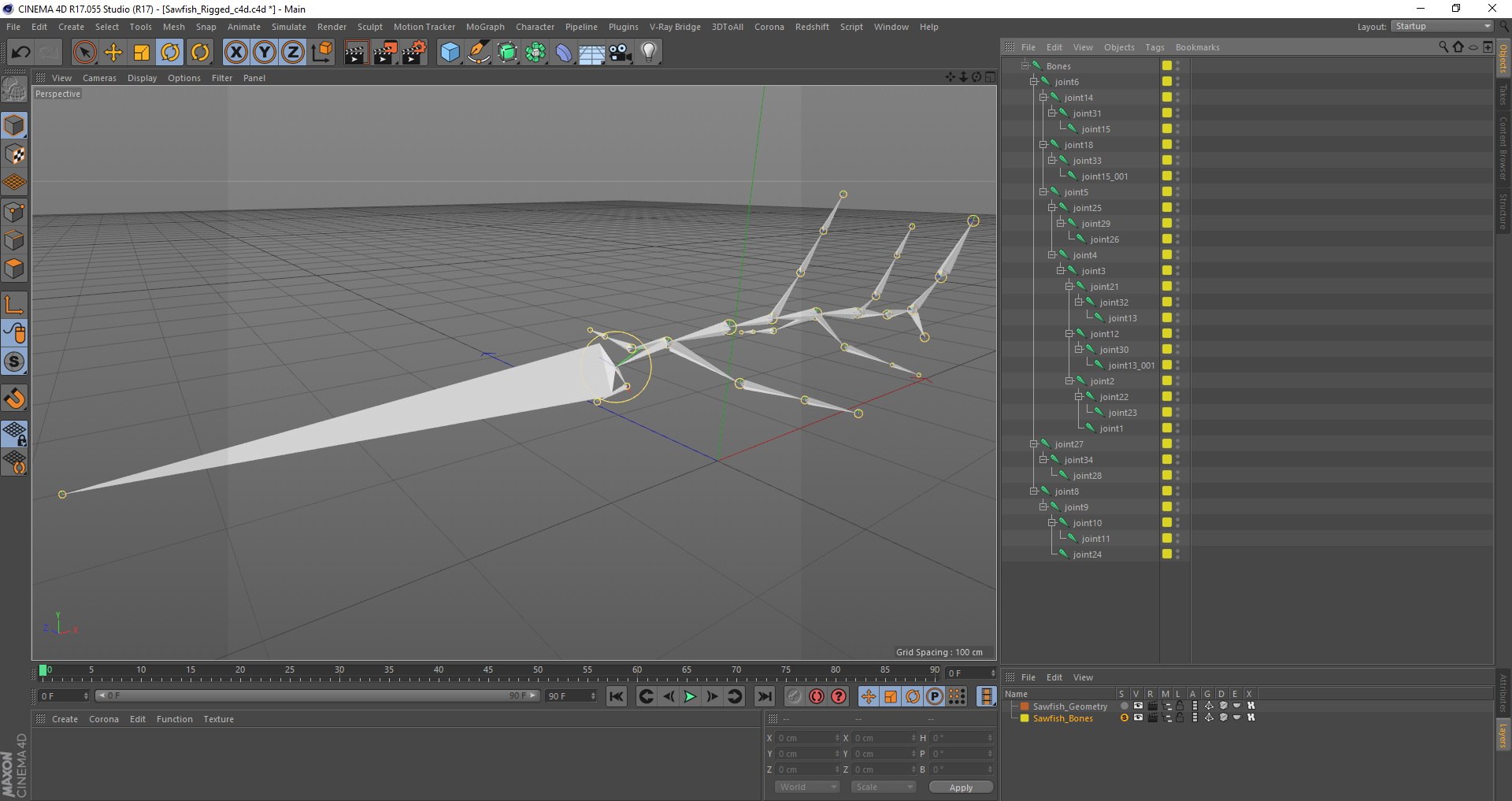Activate the Move tool in top toolbar
The image size is (1512, 801).
tap(113, 53)
